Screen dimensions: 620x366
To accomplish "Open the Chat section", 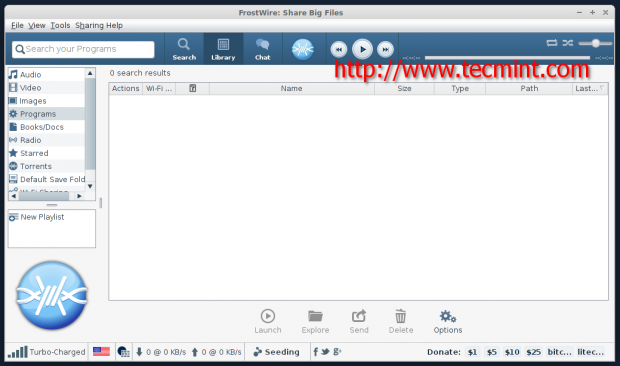I will 263,49.
